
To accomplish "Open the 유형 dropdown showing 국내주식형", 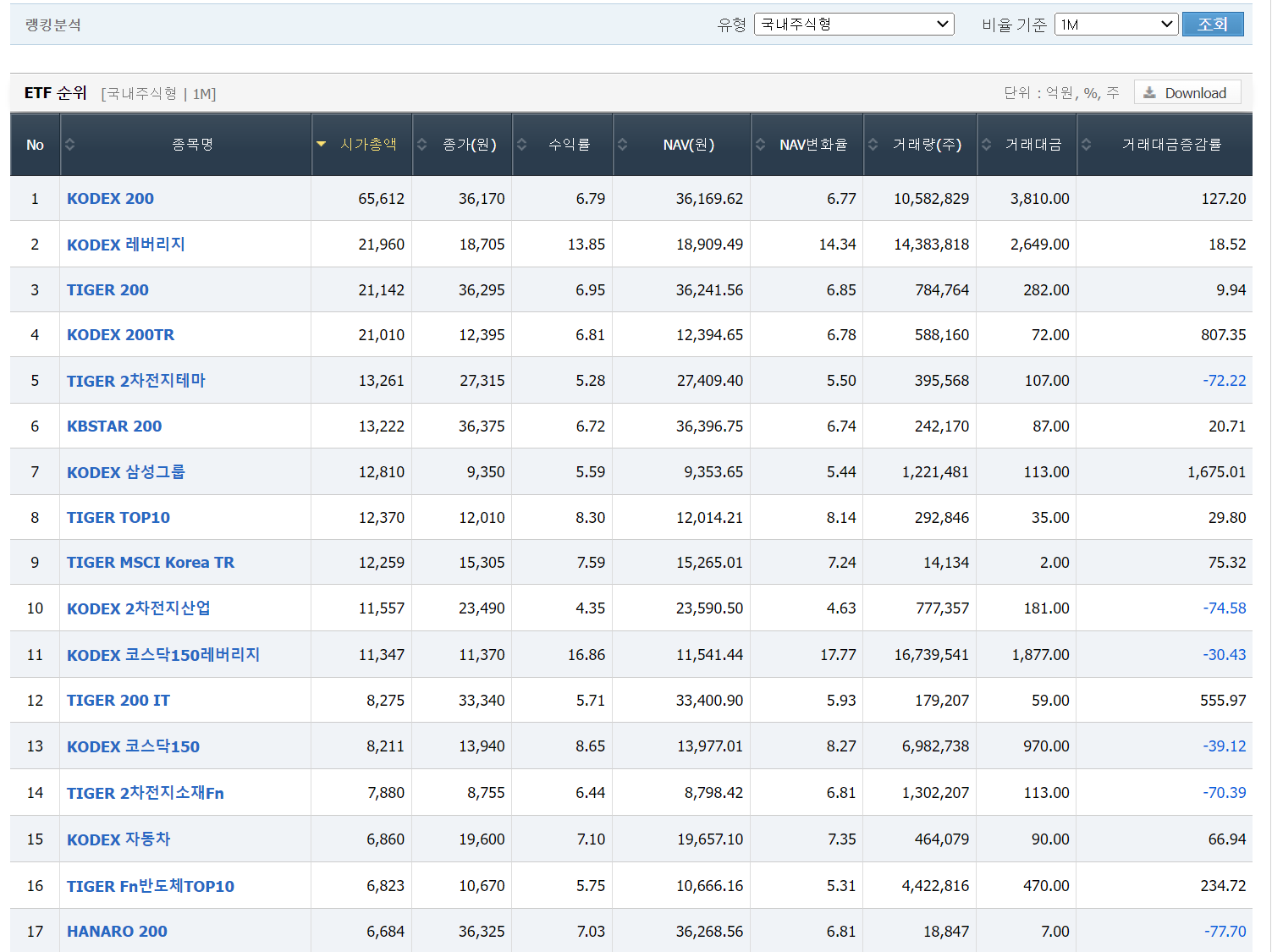I will click(854, 25).
